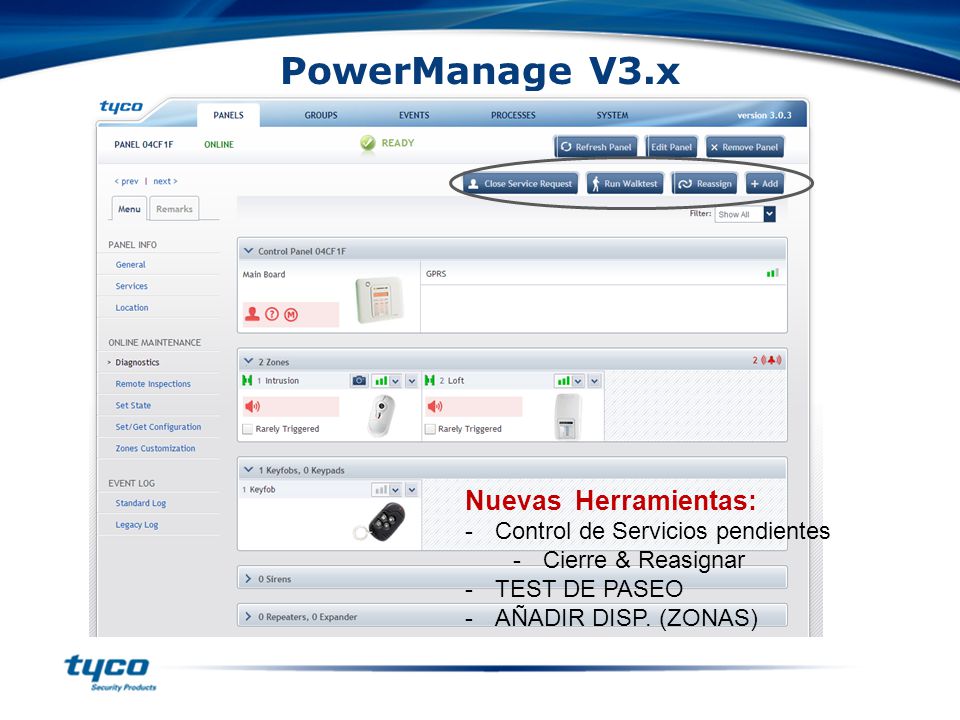Viewport: 960px width, 720px height.
Task: Click the Run Walktest button
Action: [x=624, y=183]
